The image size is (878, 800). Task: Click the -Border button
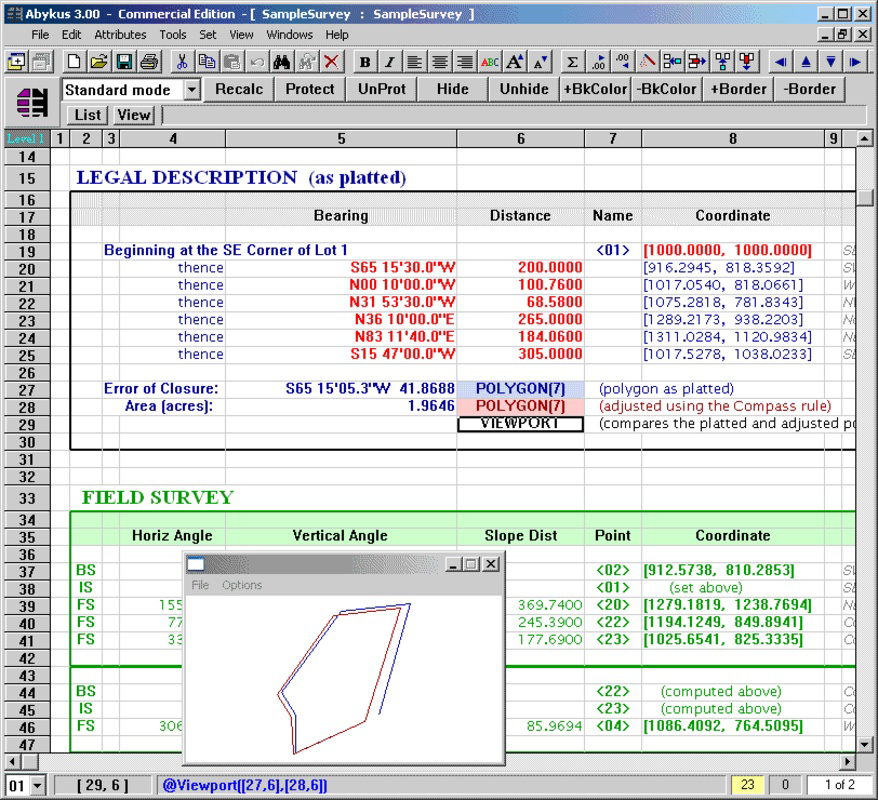pyautogui.click(x=809, y=90)
